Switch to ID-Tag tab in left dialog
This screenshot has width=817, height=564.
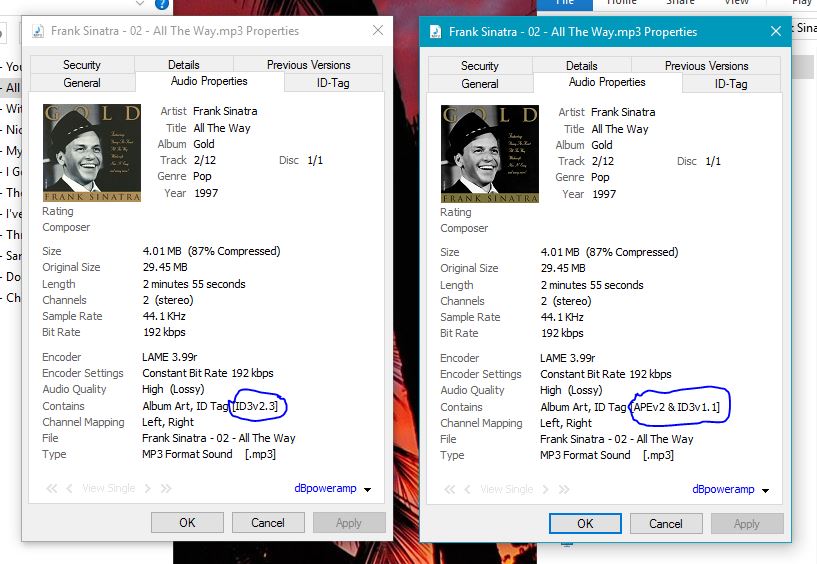point(333,83)
